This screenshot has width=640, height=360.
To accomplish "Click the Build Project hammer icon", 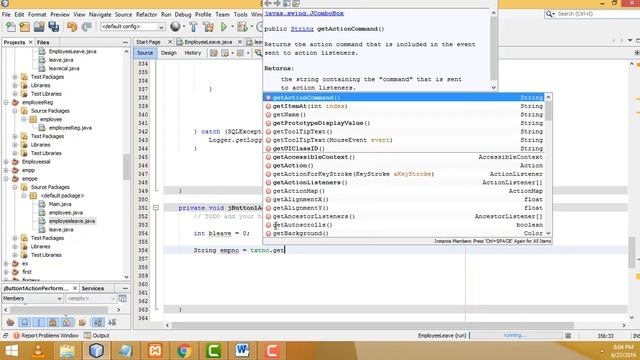I will coord(193,27).
